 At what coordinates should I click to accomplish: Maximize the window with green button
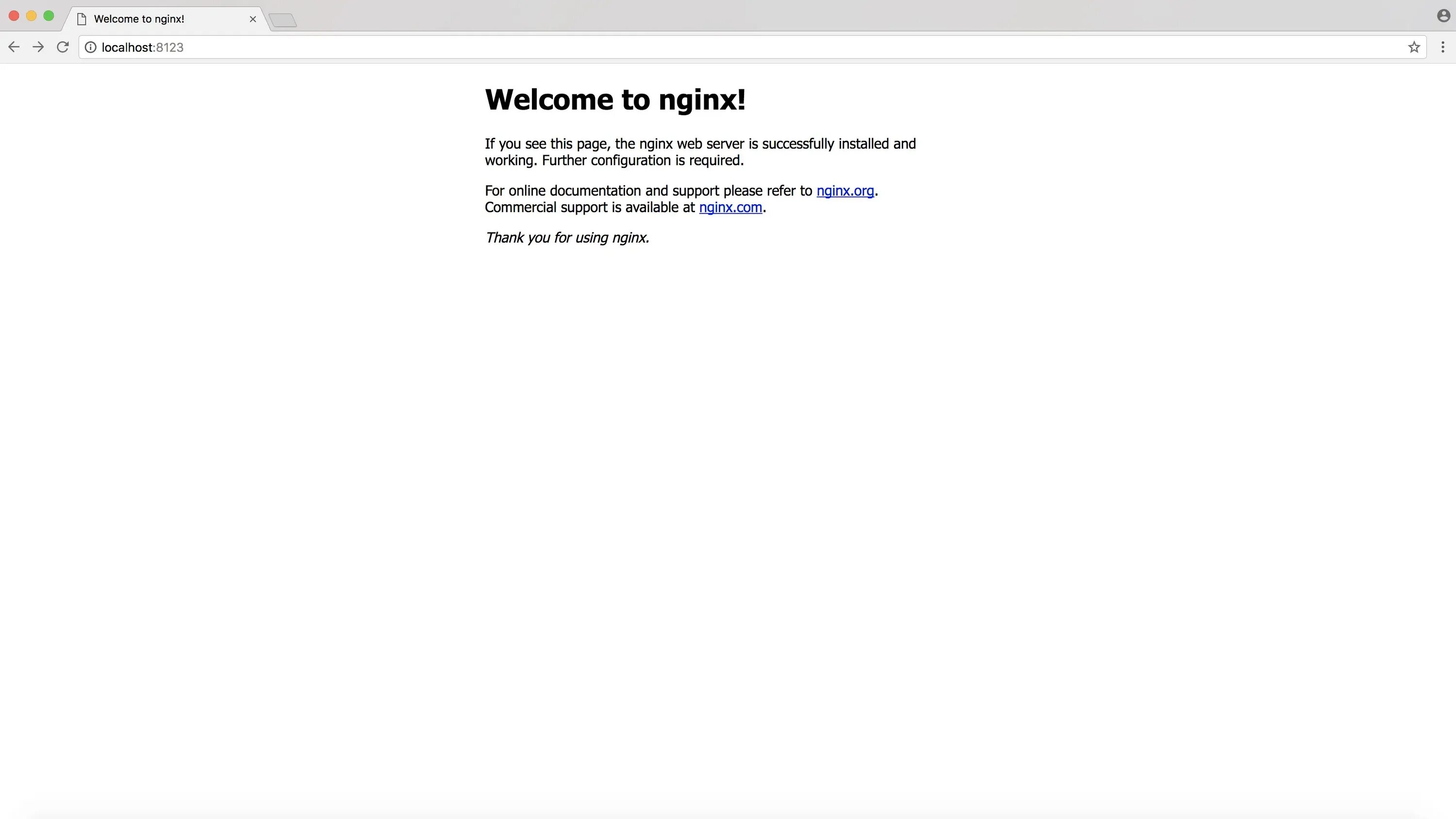[x=49, y=16]
